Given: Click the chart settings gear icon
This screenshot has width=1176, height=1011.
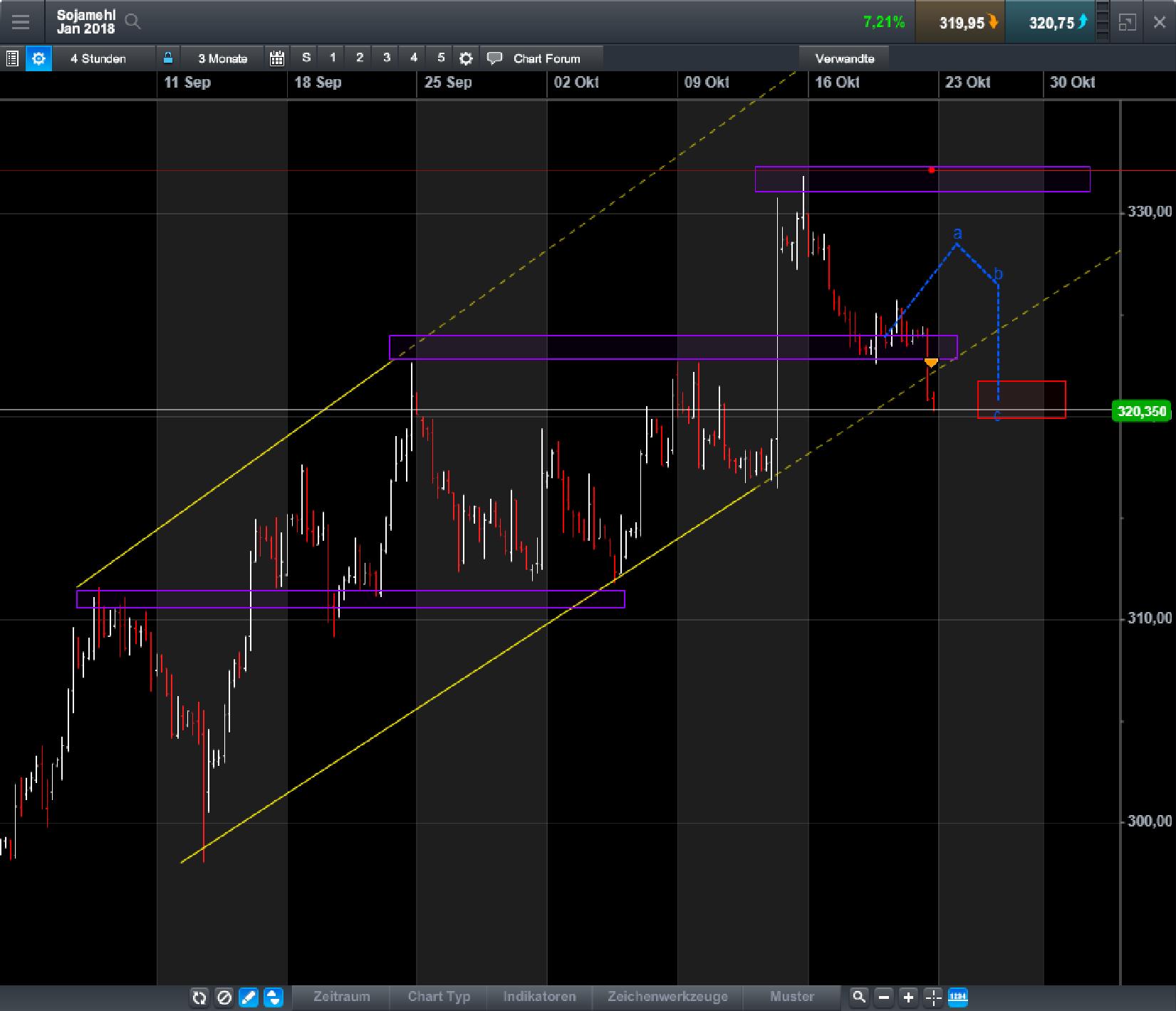Looking at the screenshot, I should [x=466, y=58].
